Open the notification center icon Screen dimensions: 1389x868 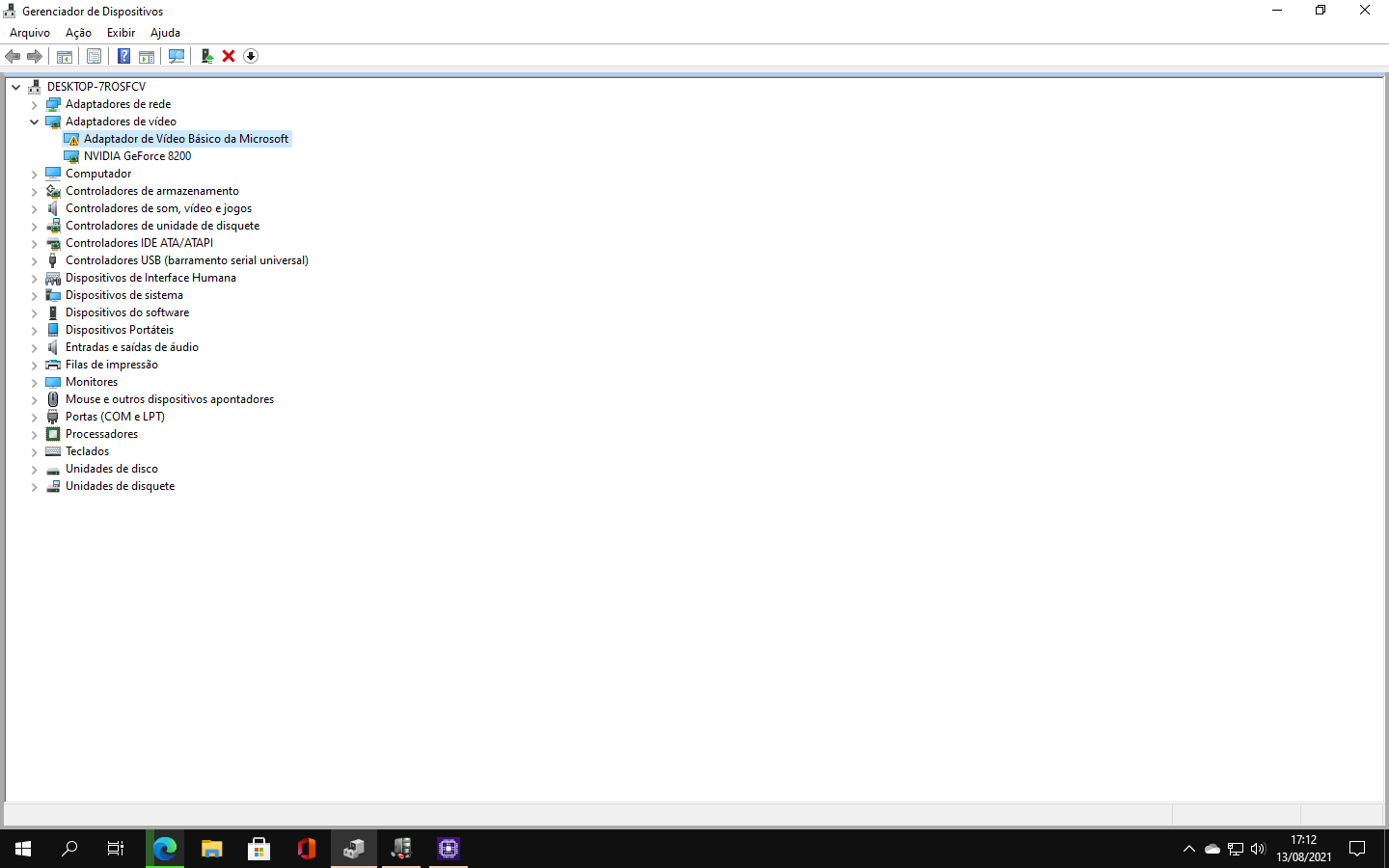(x=1357, y=849)
